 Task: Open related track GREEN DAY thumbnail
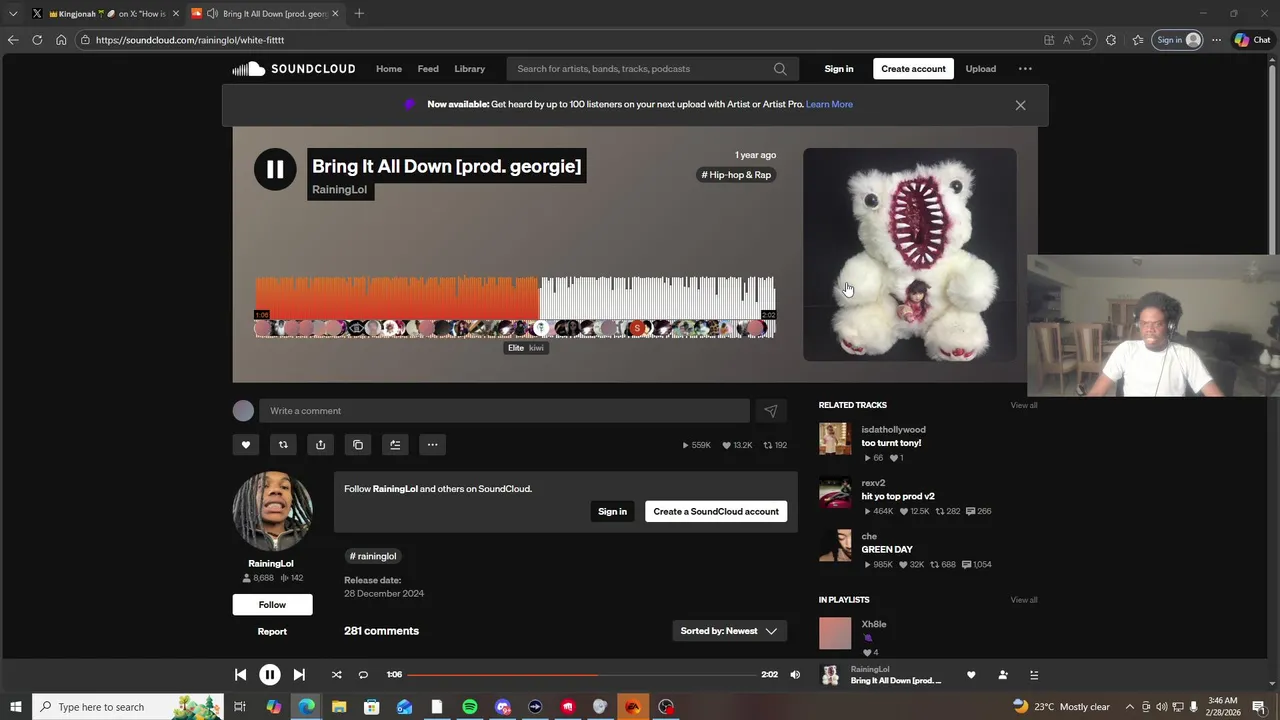(835, 545)
